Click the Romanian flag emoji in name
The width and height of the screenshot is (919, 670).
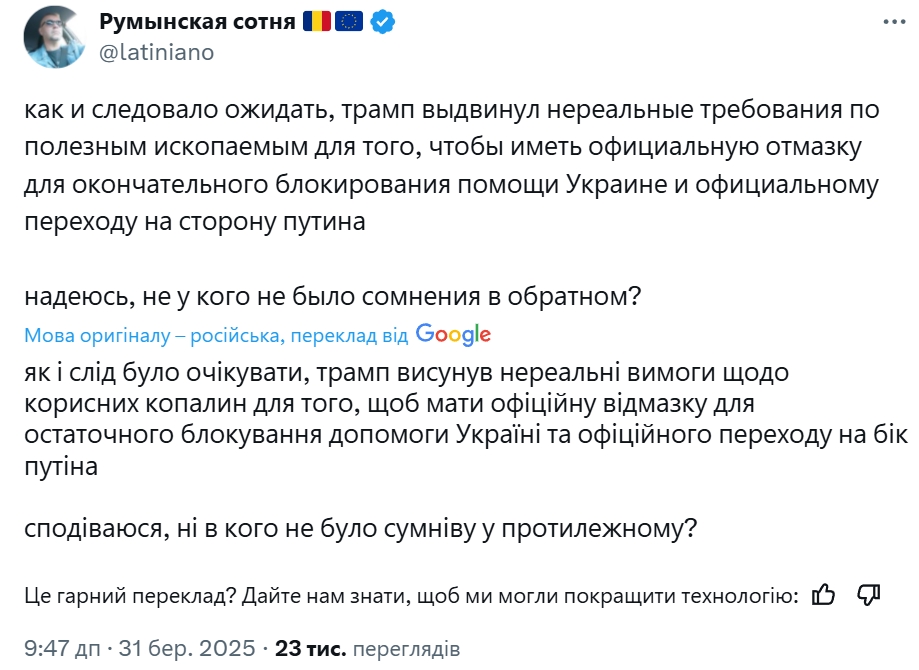(316, 22)
